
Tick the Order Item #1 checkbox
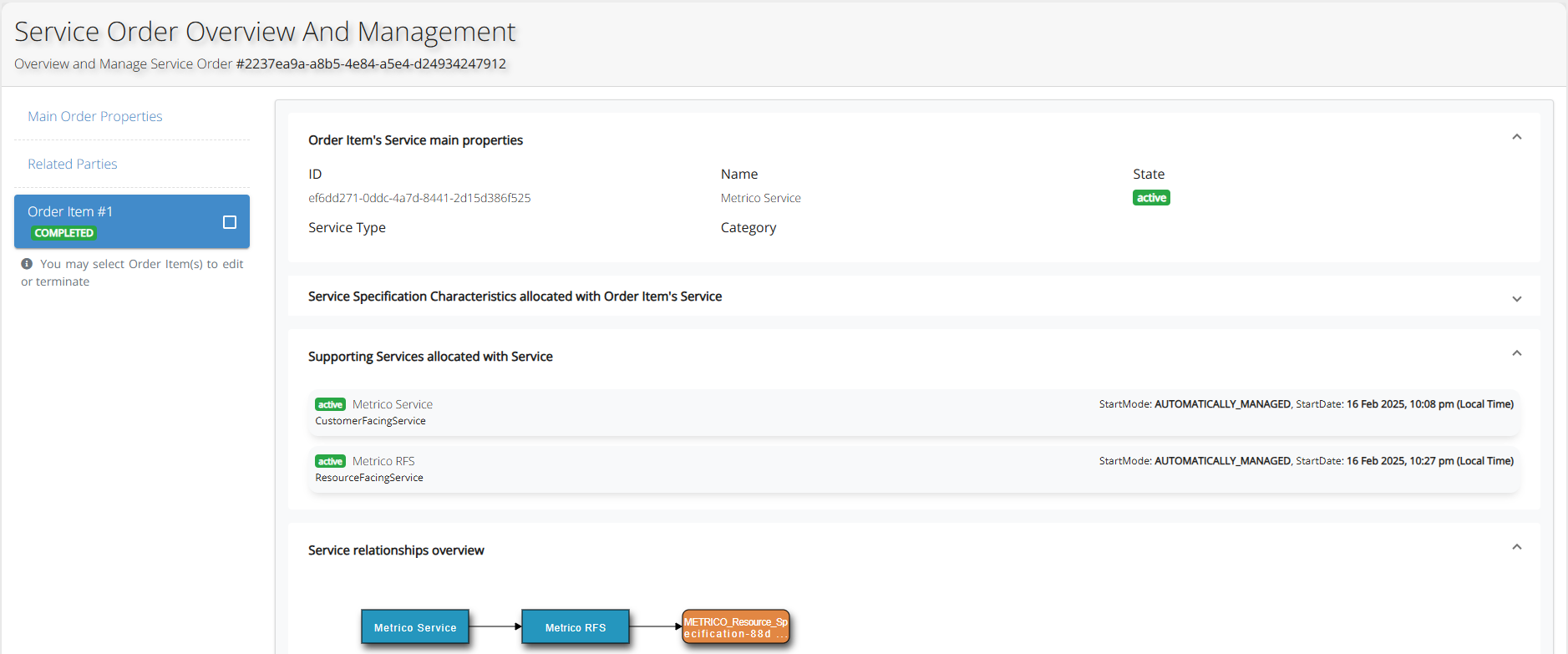(230, 222)
